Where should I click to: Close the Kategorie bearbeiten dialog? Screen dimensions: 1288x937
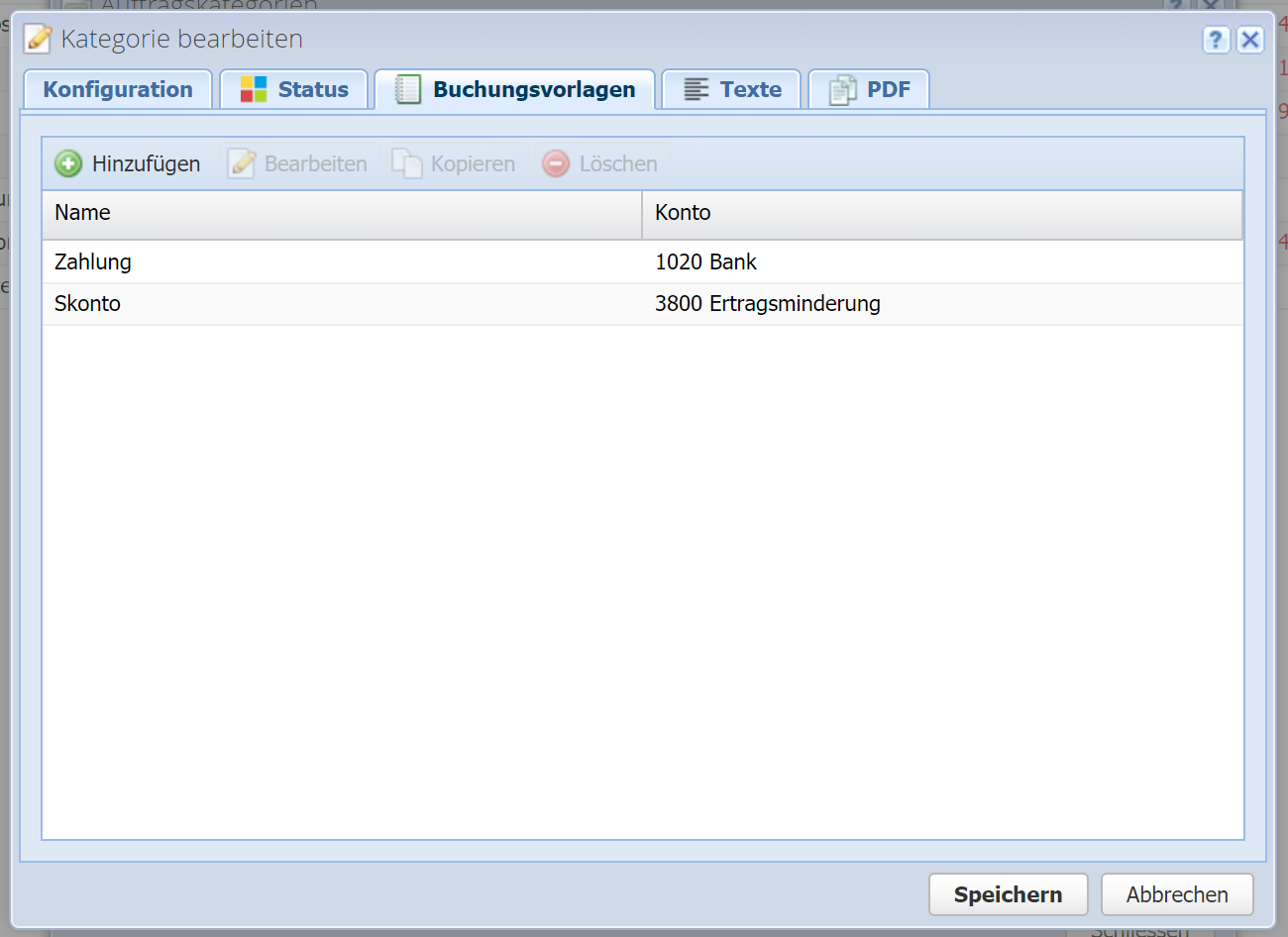pyautogui.click(x=1250, y=40)
